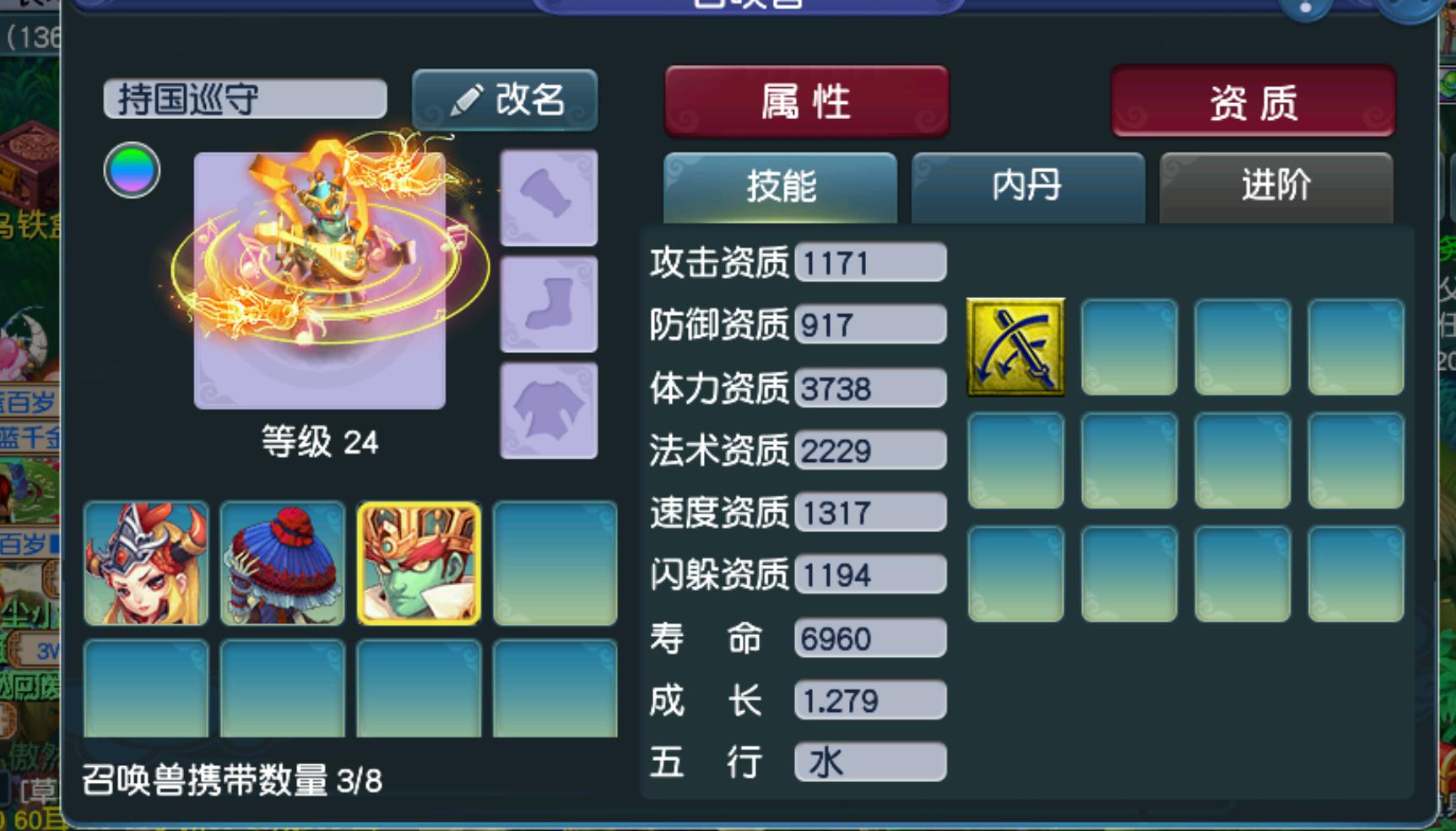Select the blue umbrella hat pet portrait
The image size is (1456, 831).
coord(283,563)
